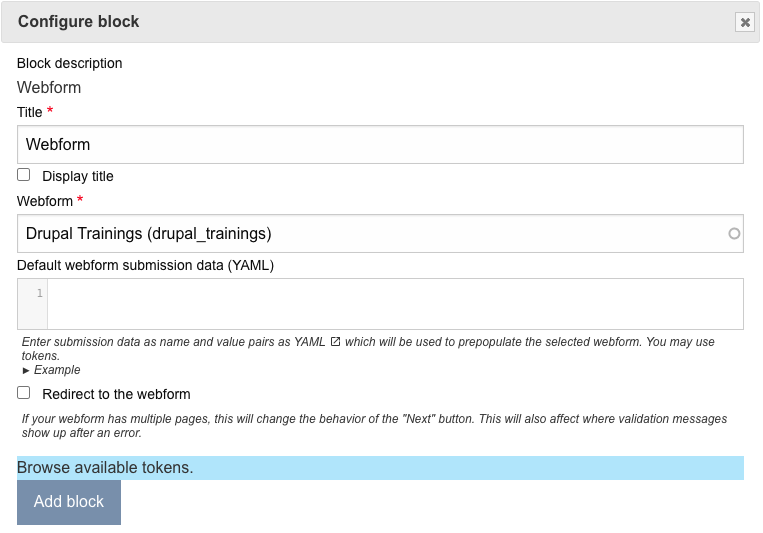Click the "Redirect to the webform" label

(x=116, y=394)
